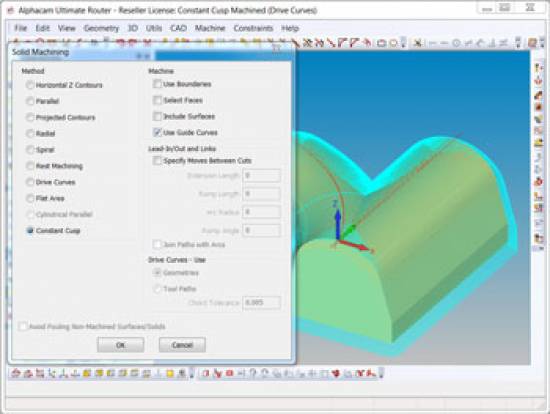550x414 pixels.
Task: Expand the overflow arrow at bottom toolbar's right end
Action: pos(381,373)
